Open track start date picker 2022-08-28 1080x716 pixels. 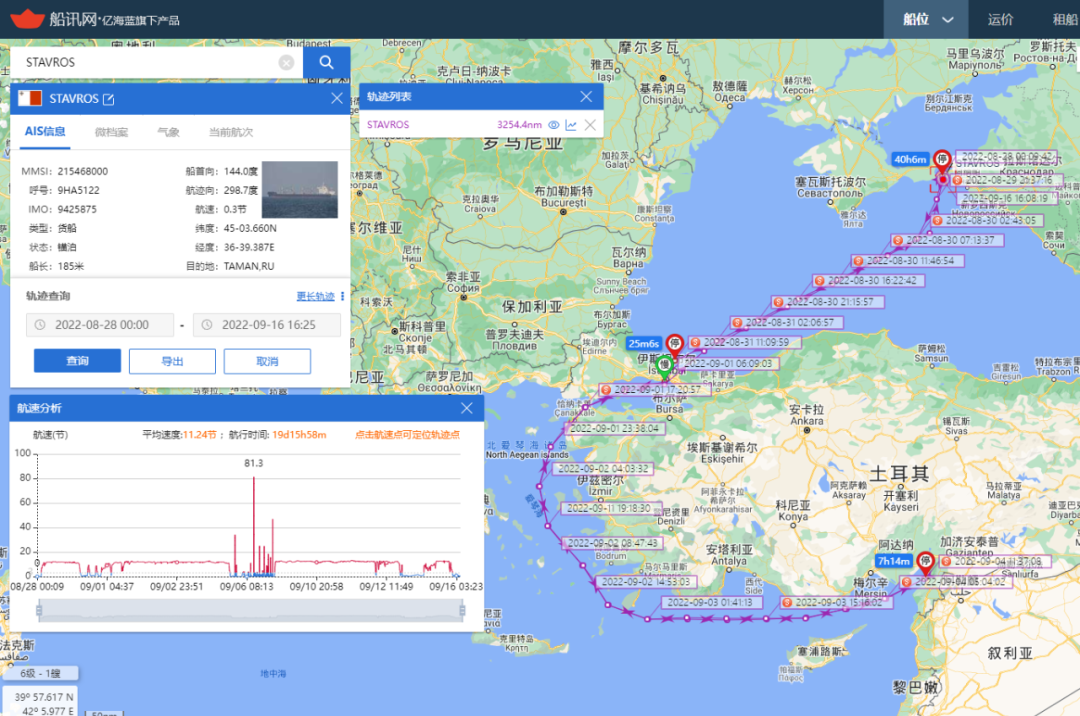pyautogui.click(x=99, y=325)
